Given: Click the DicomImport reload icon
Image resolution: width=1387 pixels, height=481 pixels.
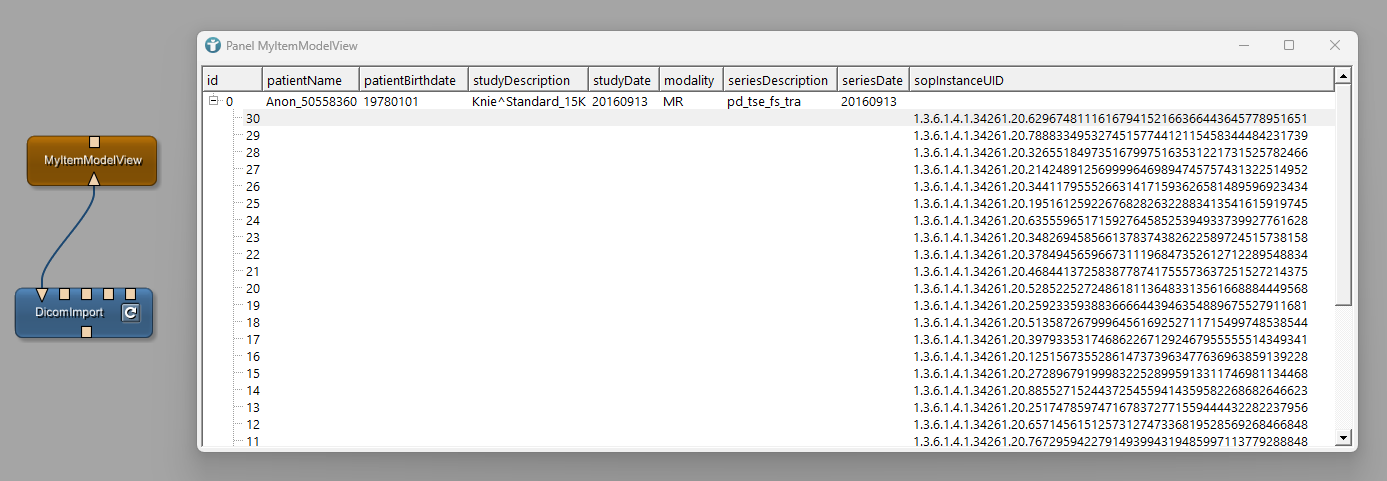Looking at the screenshot, I should click(x=130, y=313).
